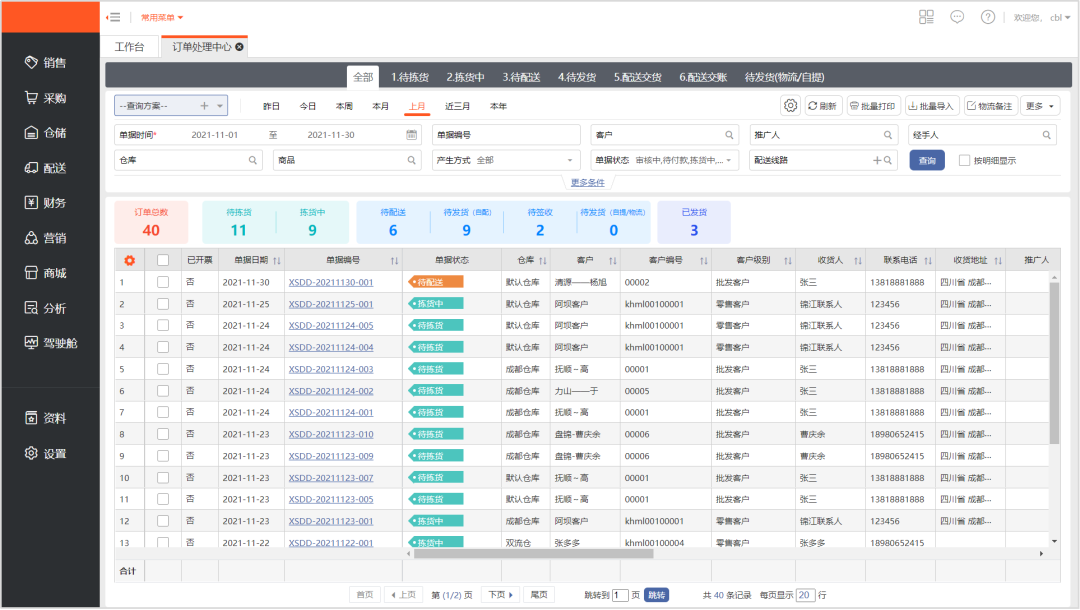The image size is (1080, 610).
Task: Switch to the 3.待配送 tab
Action: [522, 77]
